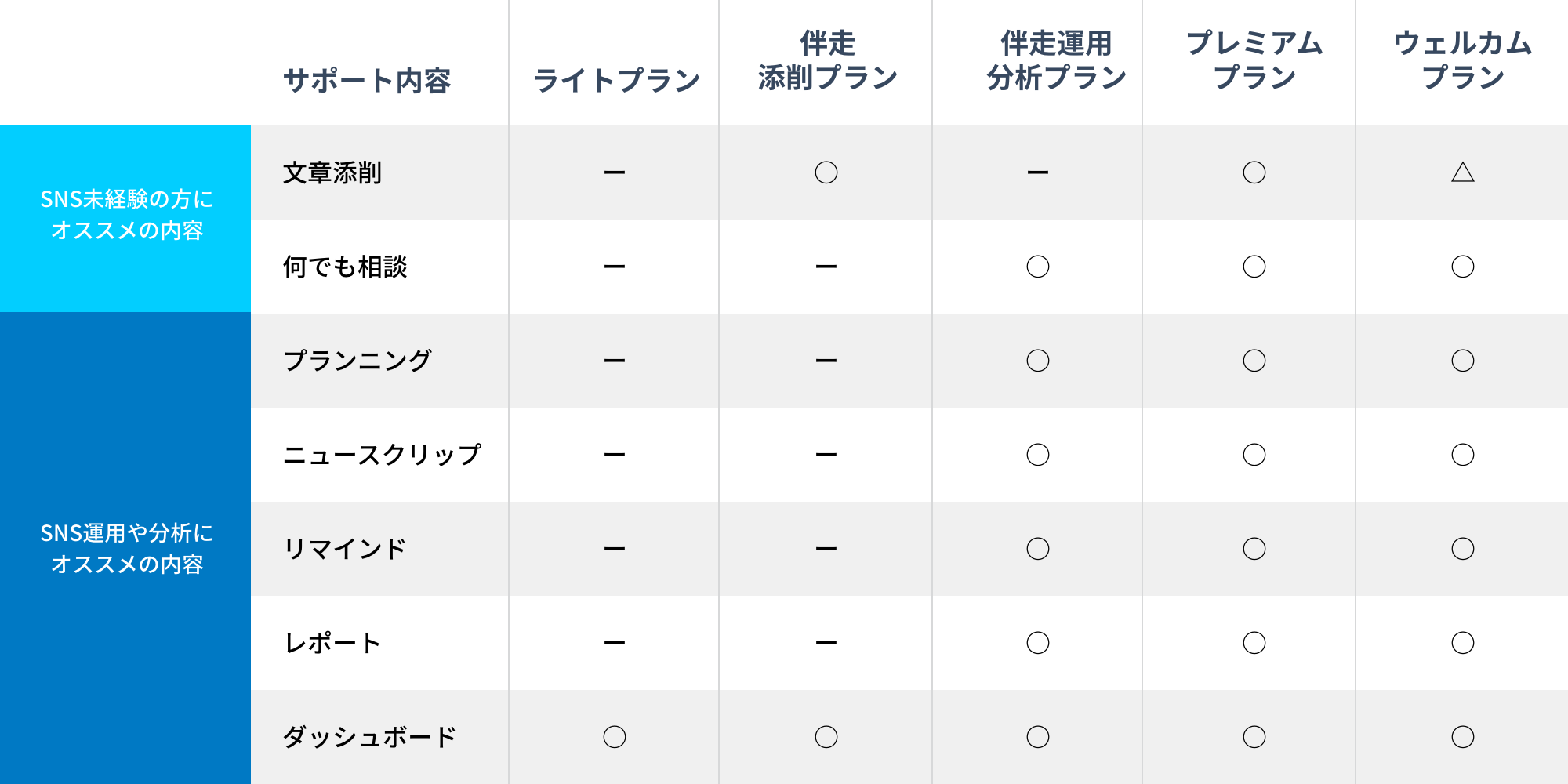
Task: Select the プレミアムプラン column header
Action: (1254, 60)
